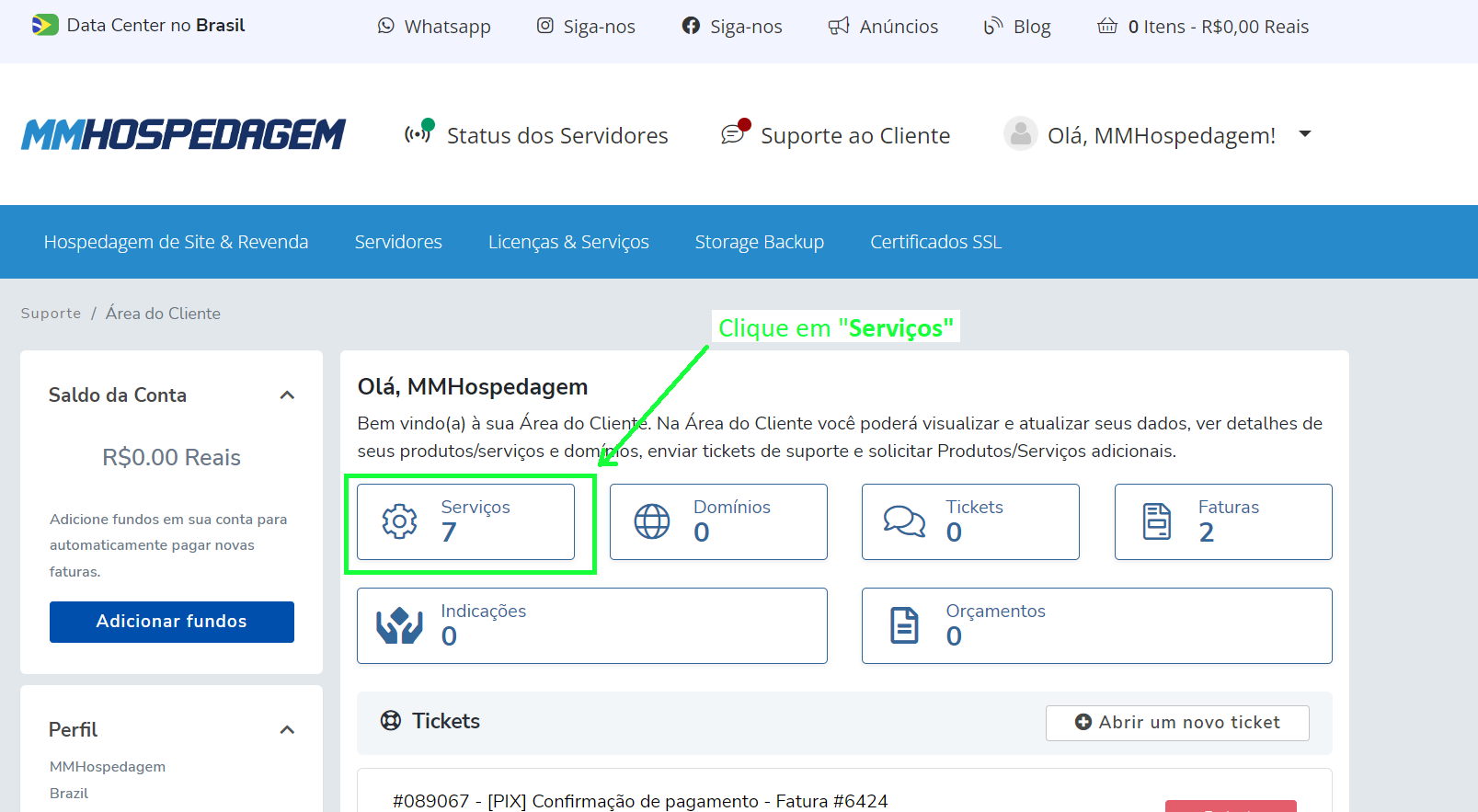The height and width of the screenshot is (812, 1478).
Task: Open the Certificados SSL menu
Action: click(x=936, y=242)
